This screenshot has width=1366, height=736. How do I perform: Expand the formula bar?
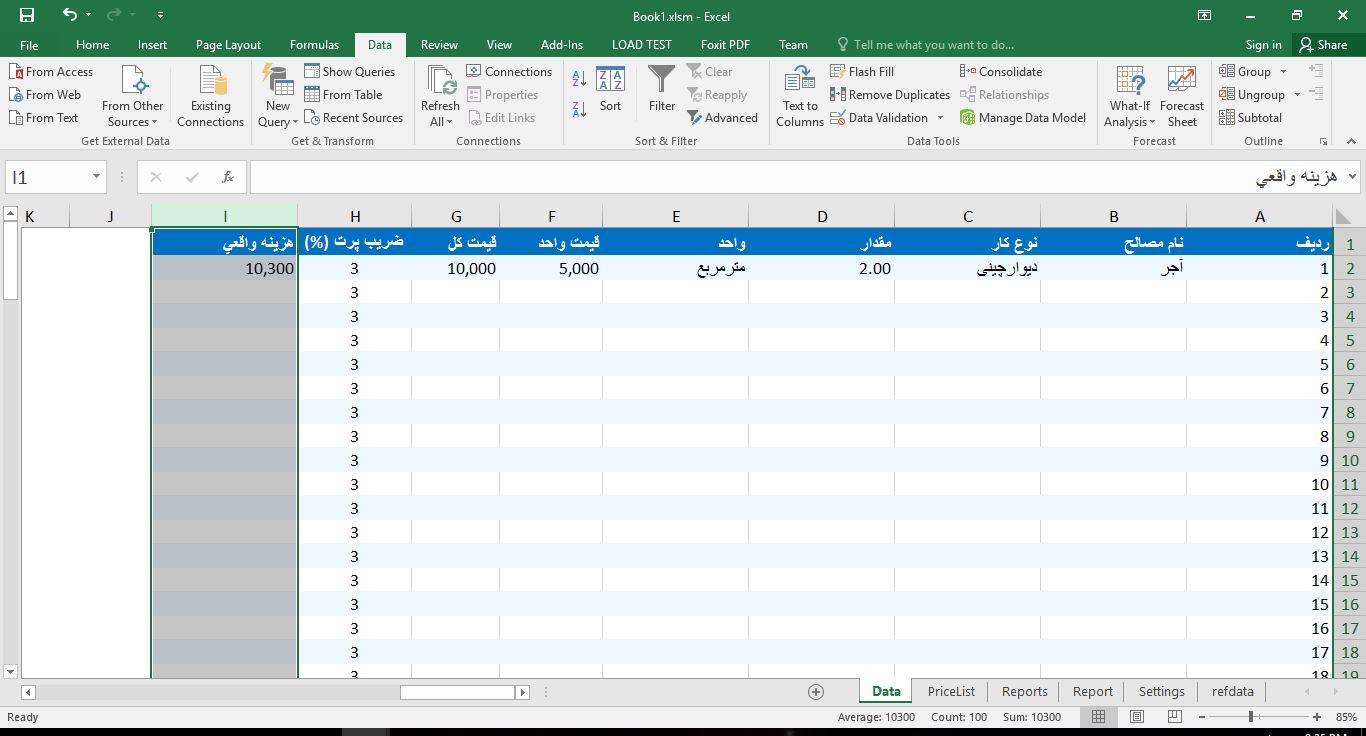coord(1352,177)
